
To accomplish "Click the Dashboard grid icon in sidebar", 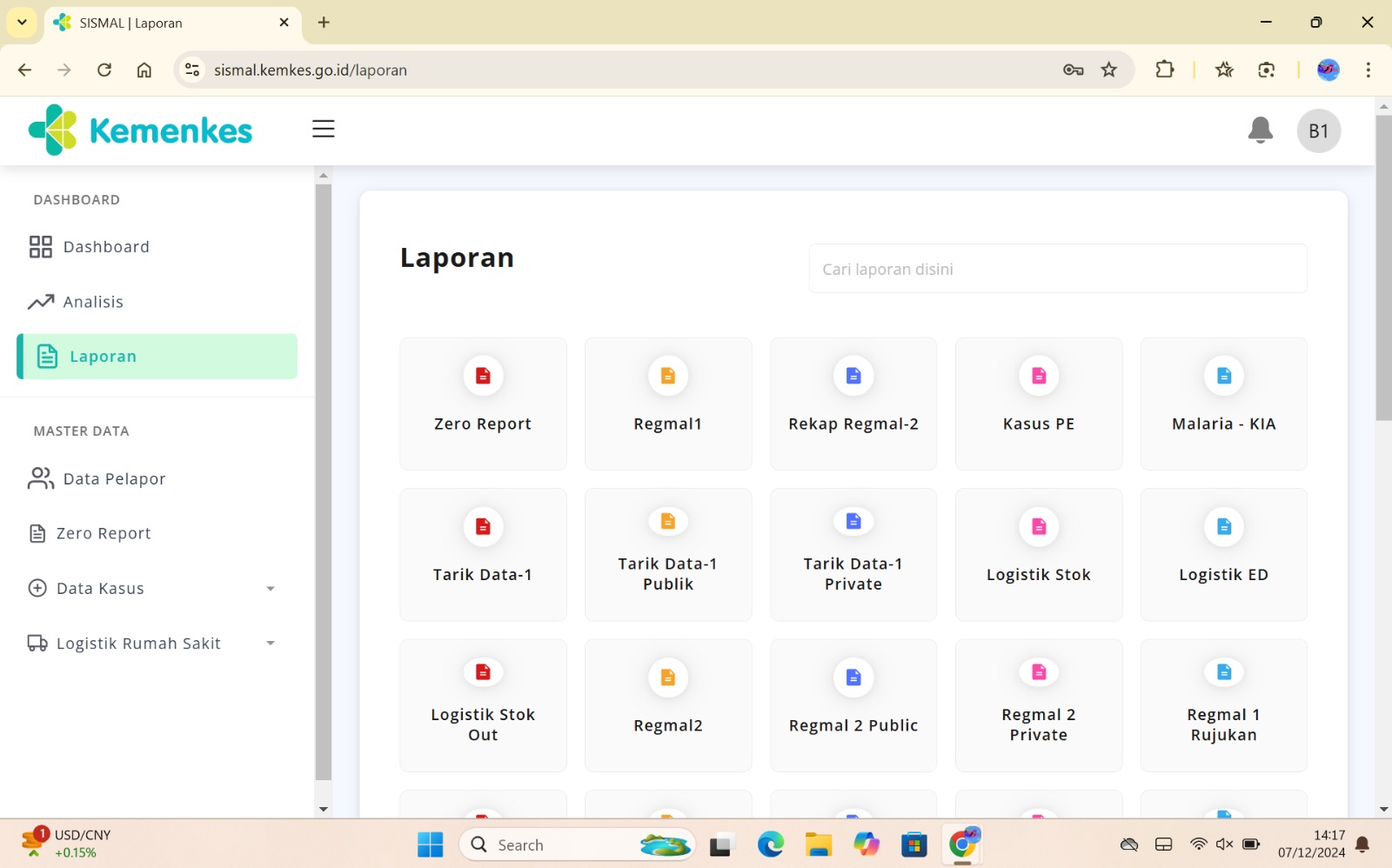I will [x=40, y=247].
